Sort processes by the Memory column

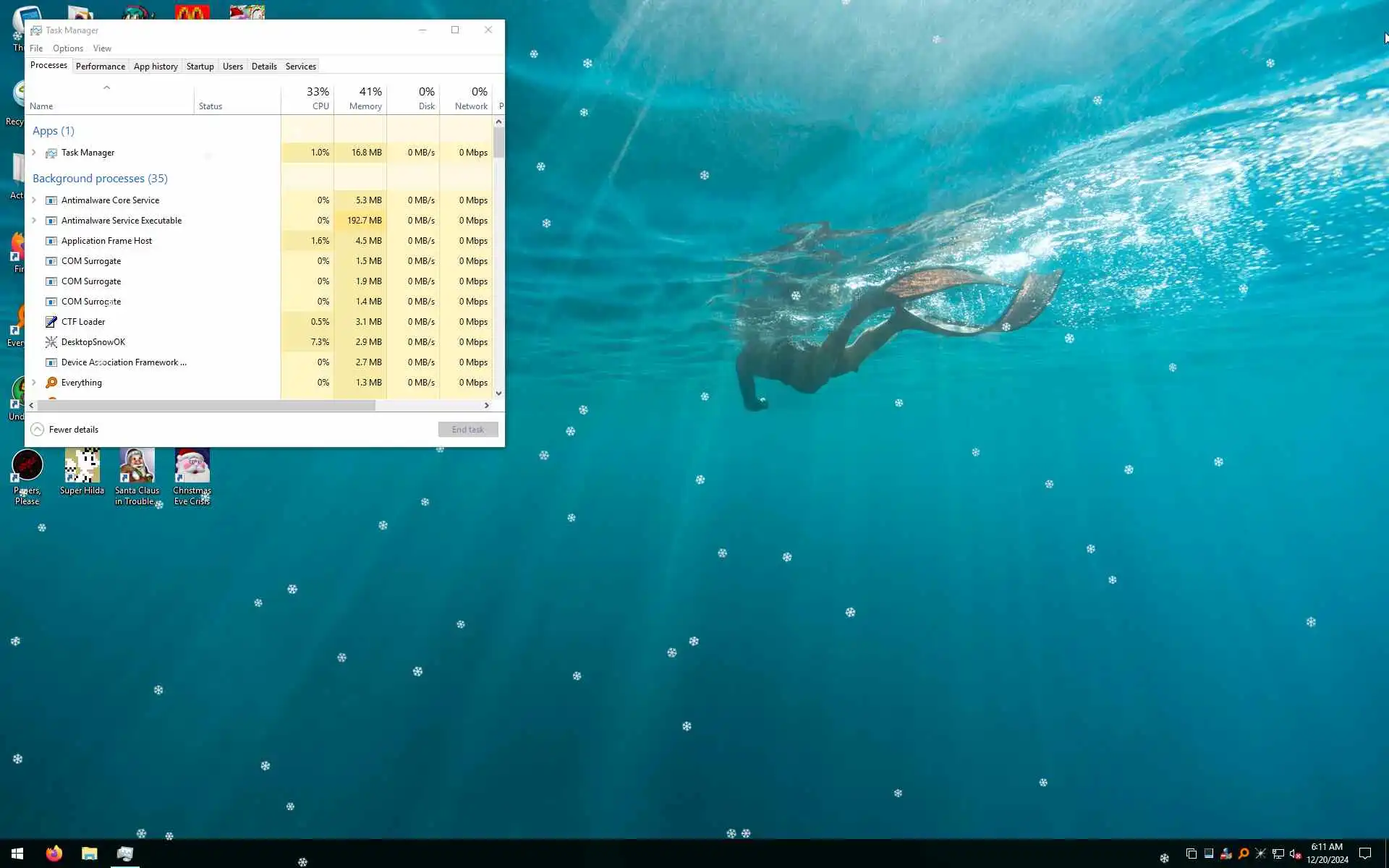coord(364,98)
